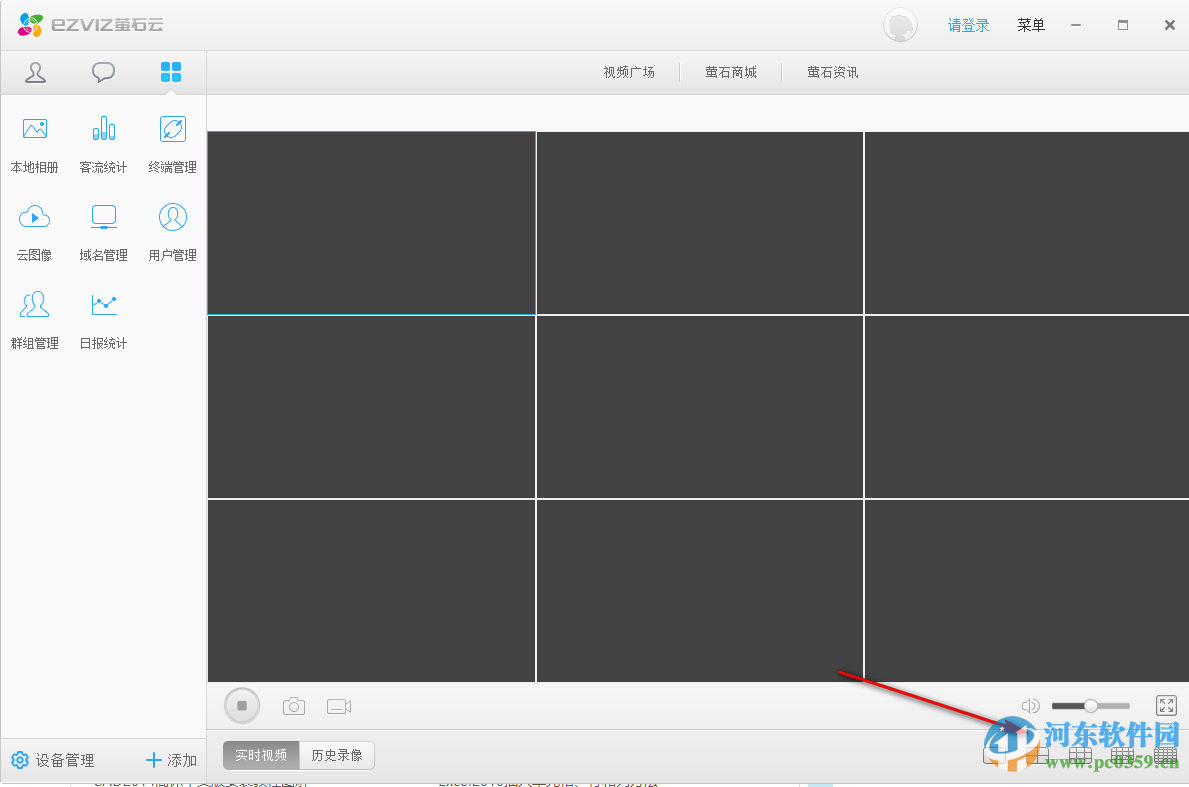Select the bottom-left video pane
This screenshot has width=1189, height=787.
tap(372, 591)
